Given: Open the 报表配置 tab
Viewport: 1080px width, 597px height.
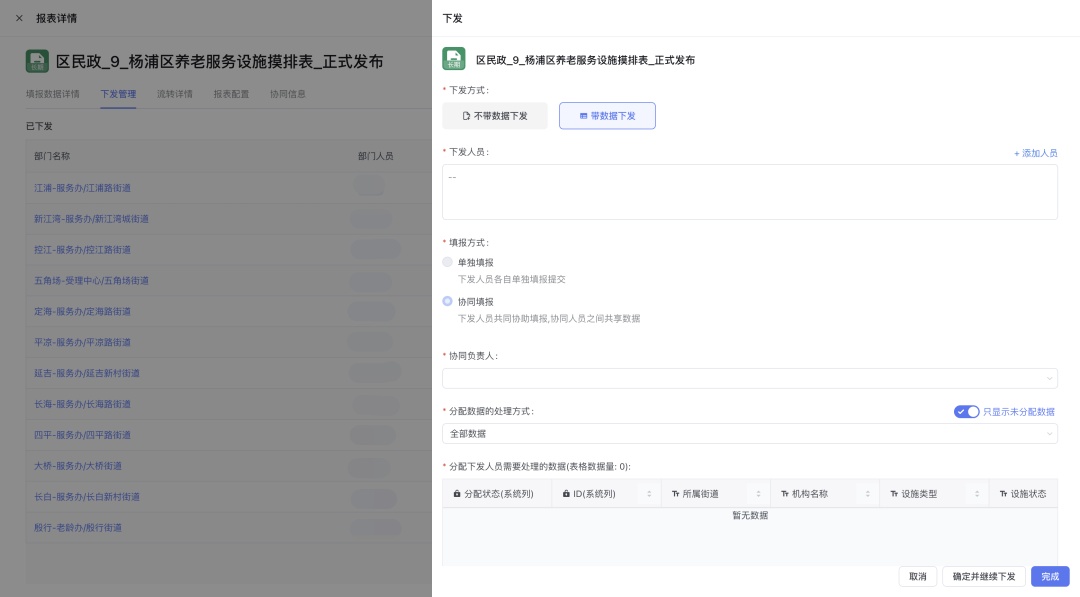Looking at the screenshot, I should point(231,94).
